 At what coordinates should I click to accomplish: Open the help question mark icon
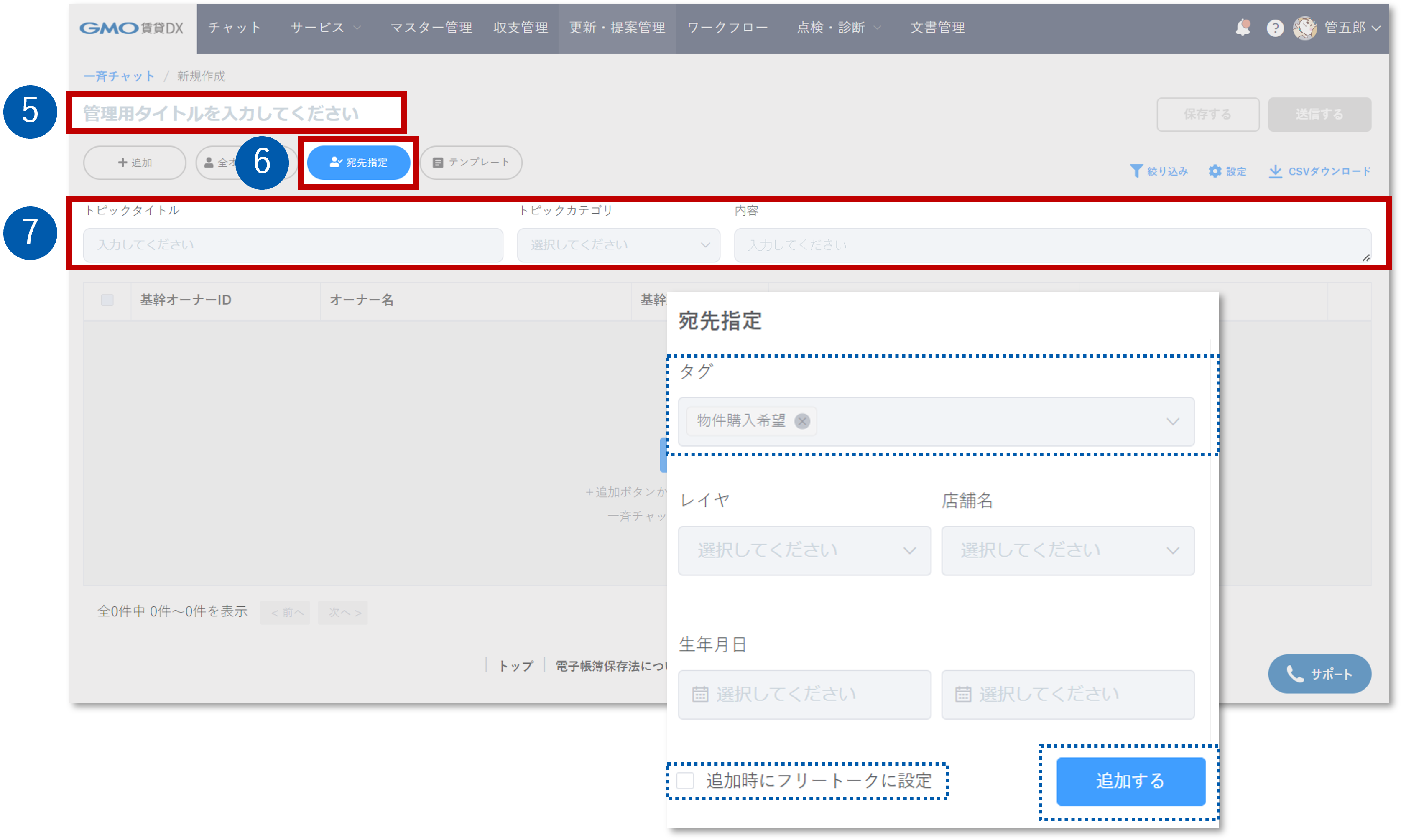point(1275,28)
